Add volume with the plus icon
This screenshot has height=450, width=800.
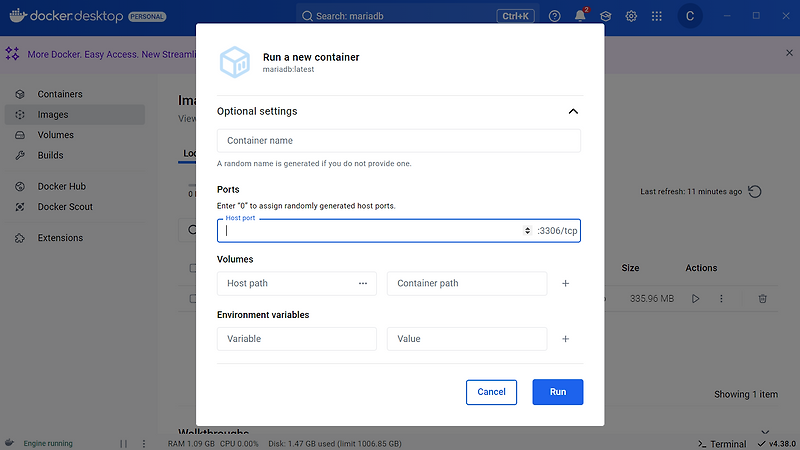565,283
